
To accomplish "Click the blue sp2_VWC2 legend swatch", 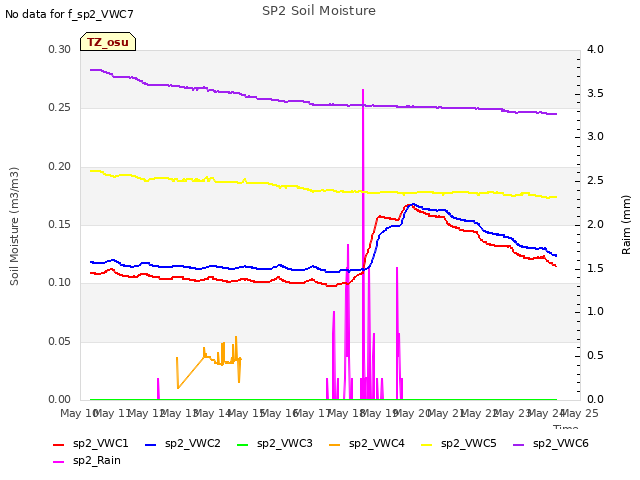I will coord(151,445).
